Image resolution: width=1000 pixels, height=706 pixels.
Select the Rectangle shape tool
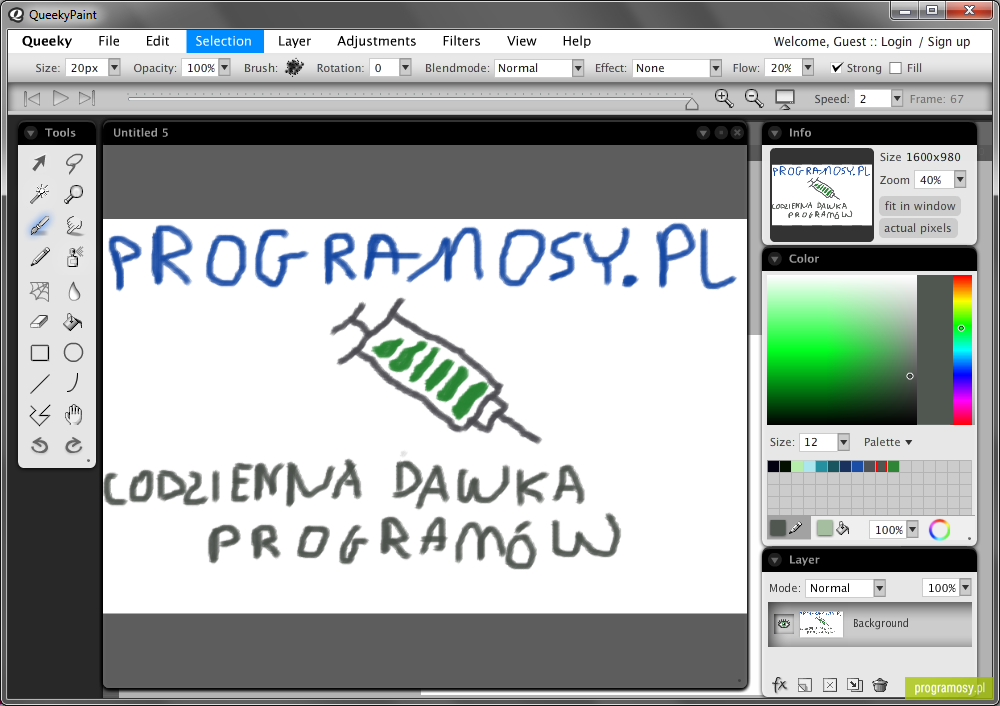[40, 353]
